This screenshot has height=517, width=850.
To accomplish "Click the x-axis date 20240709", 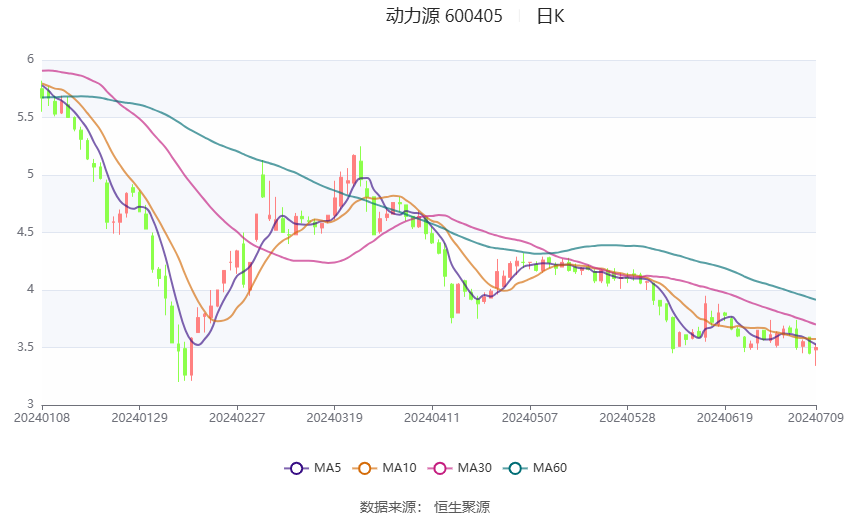I will click(x=816, y=418).
